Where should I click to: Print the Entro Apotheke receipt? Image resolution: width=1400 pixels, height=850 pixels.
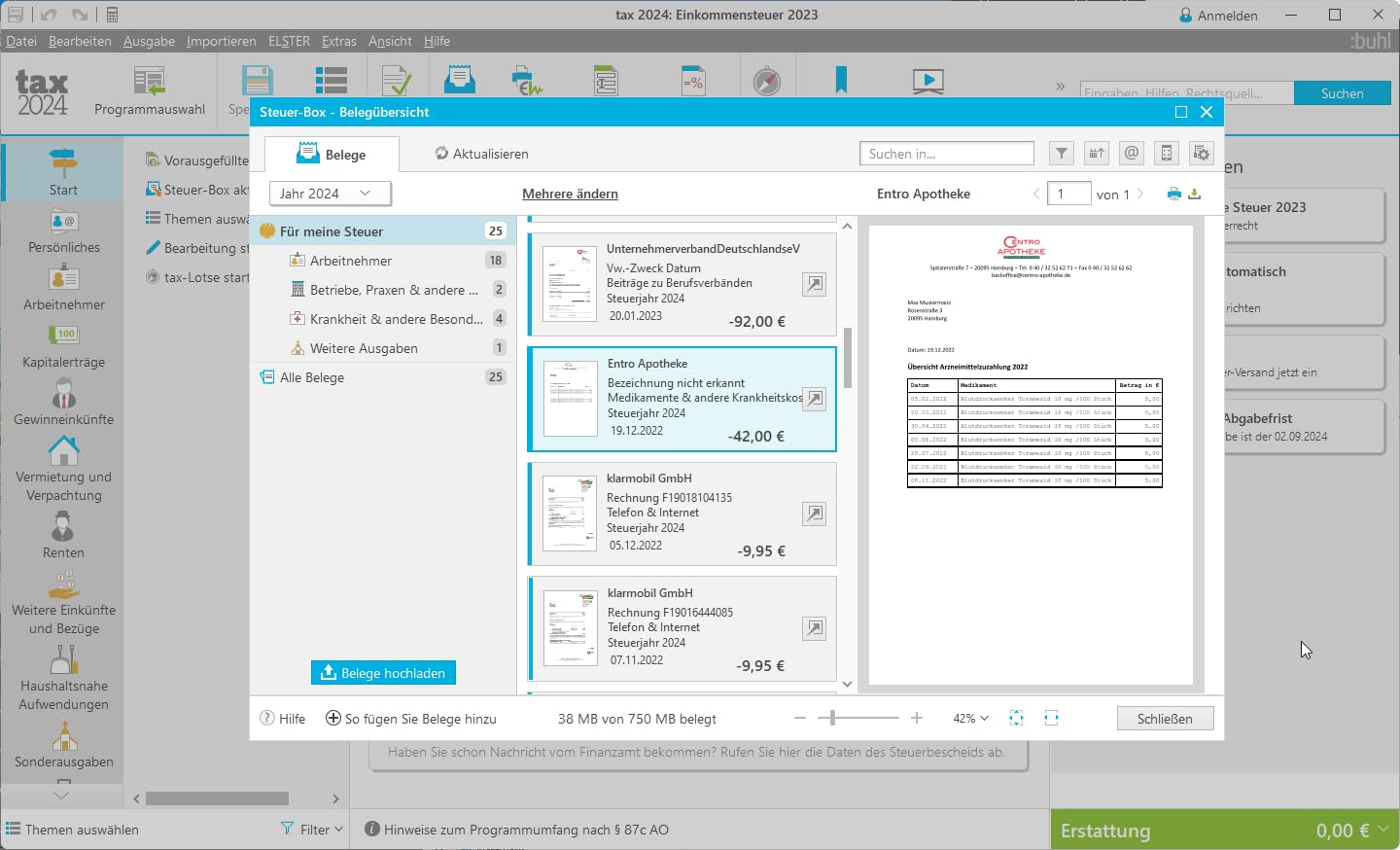1174,194
